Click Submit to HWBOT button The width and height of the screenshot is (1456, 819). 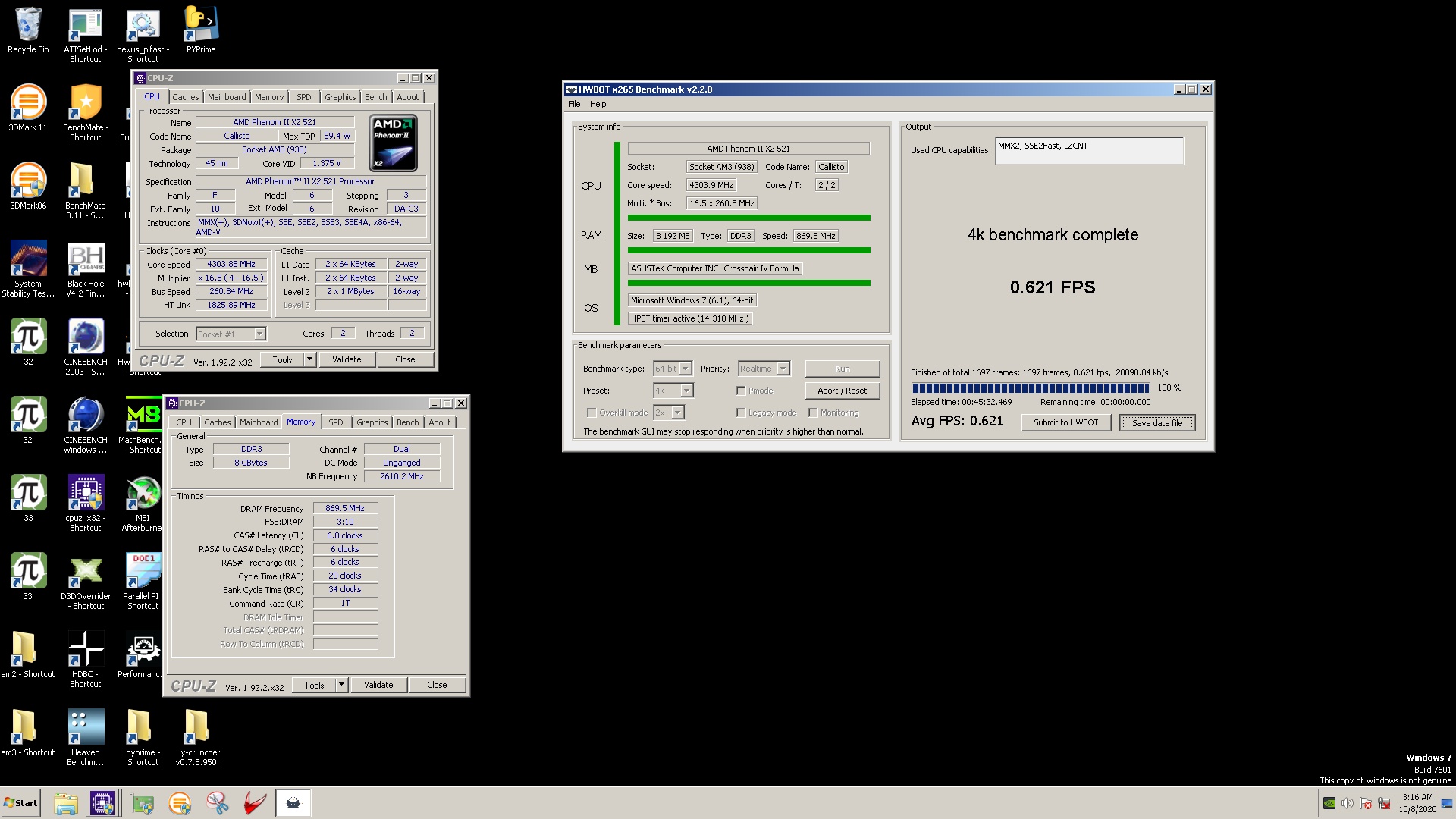[x=1065, y=422]
